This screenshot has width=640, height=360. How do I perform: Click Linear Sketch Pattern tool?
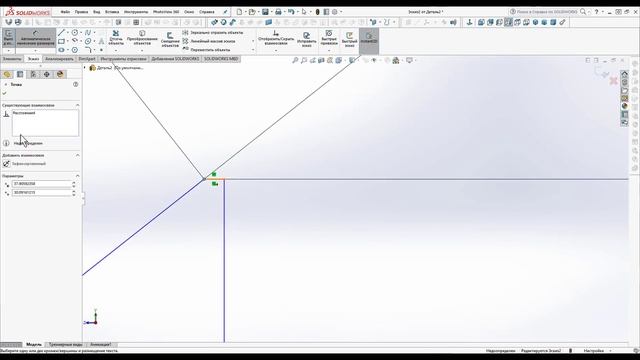click(209, 41)
